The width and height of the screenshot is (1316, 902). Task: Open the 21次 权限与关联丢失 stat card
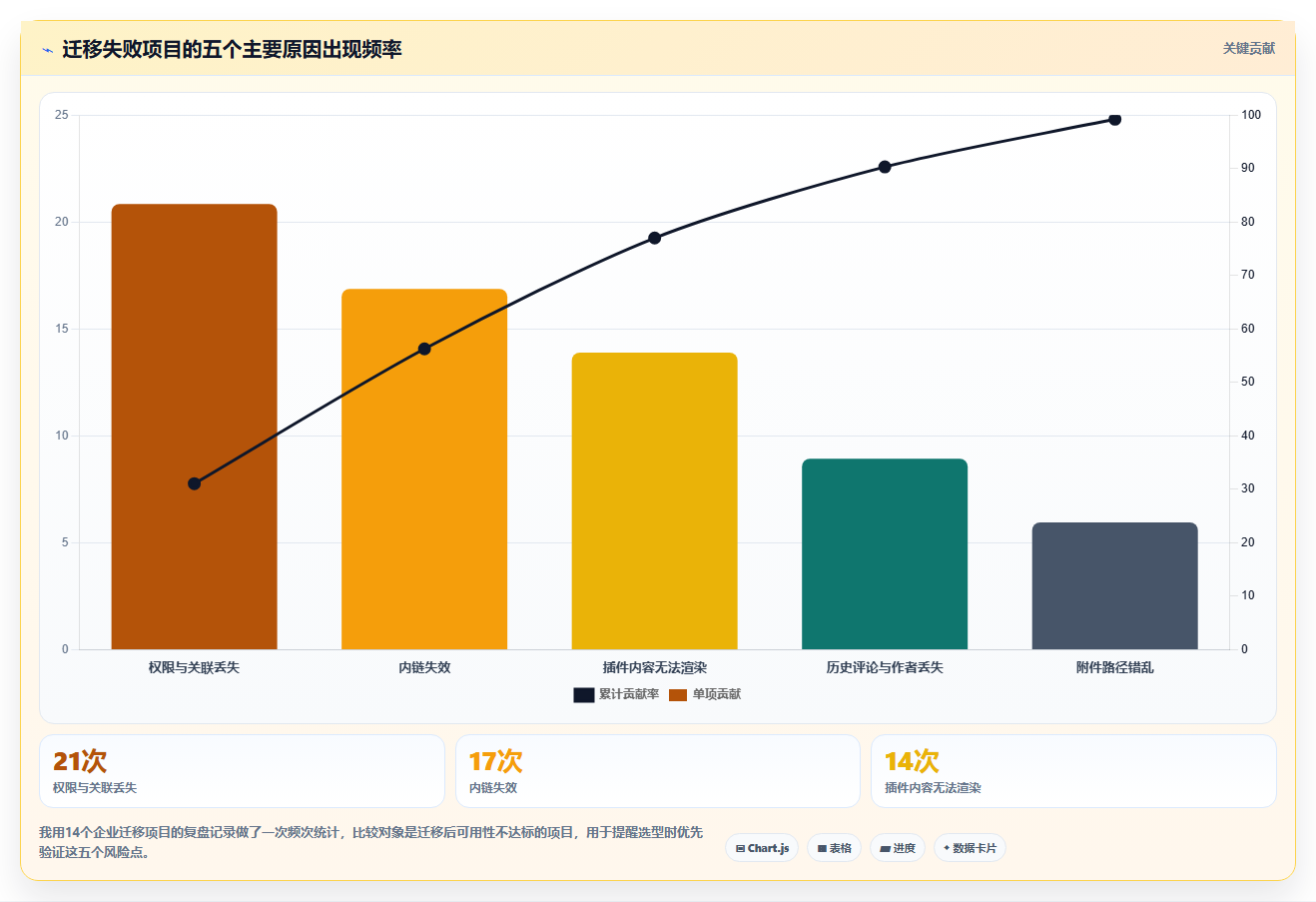pos(242,771)
